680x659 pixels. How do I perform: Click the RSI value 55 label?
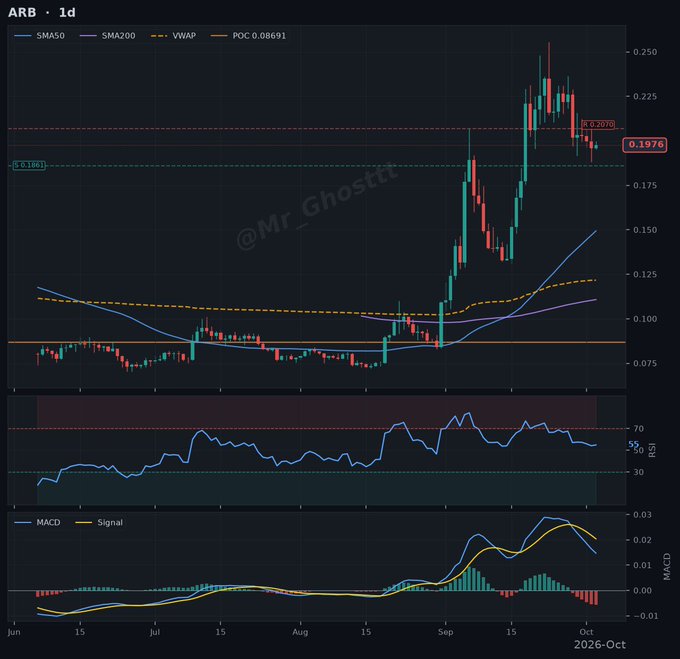point(634,444)
